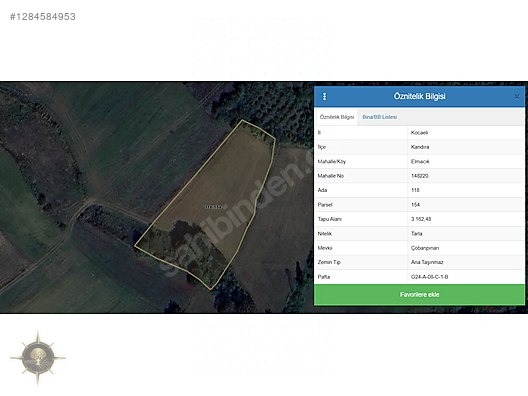The image size is (528, 396).
Task: Select the Çobanpınarı value in Mevkii row
Action: (425, 248)
